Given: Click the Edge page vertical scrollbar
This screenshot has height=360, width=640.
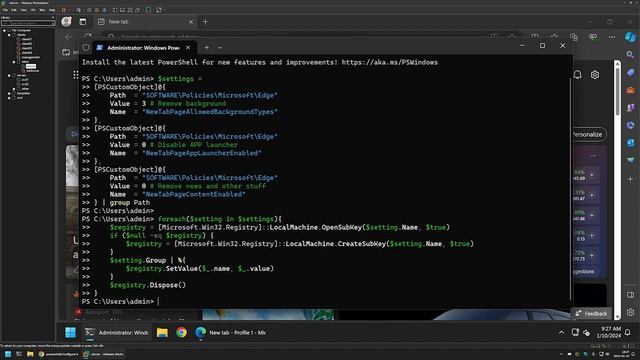Looking at the screenshot, I should coord(618,190).
